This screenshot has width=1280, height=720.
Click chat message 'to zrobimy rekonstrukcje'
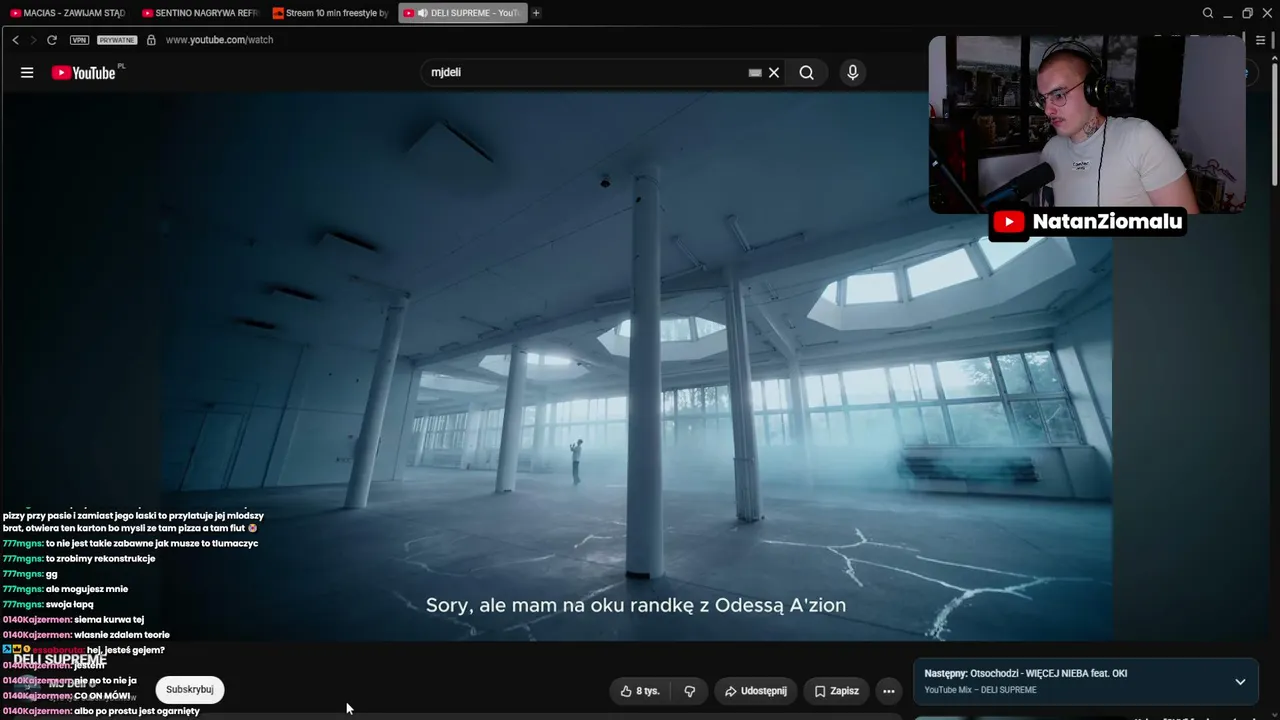point(100,559)
